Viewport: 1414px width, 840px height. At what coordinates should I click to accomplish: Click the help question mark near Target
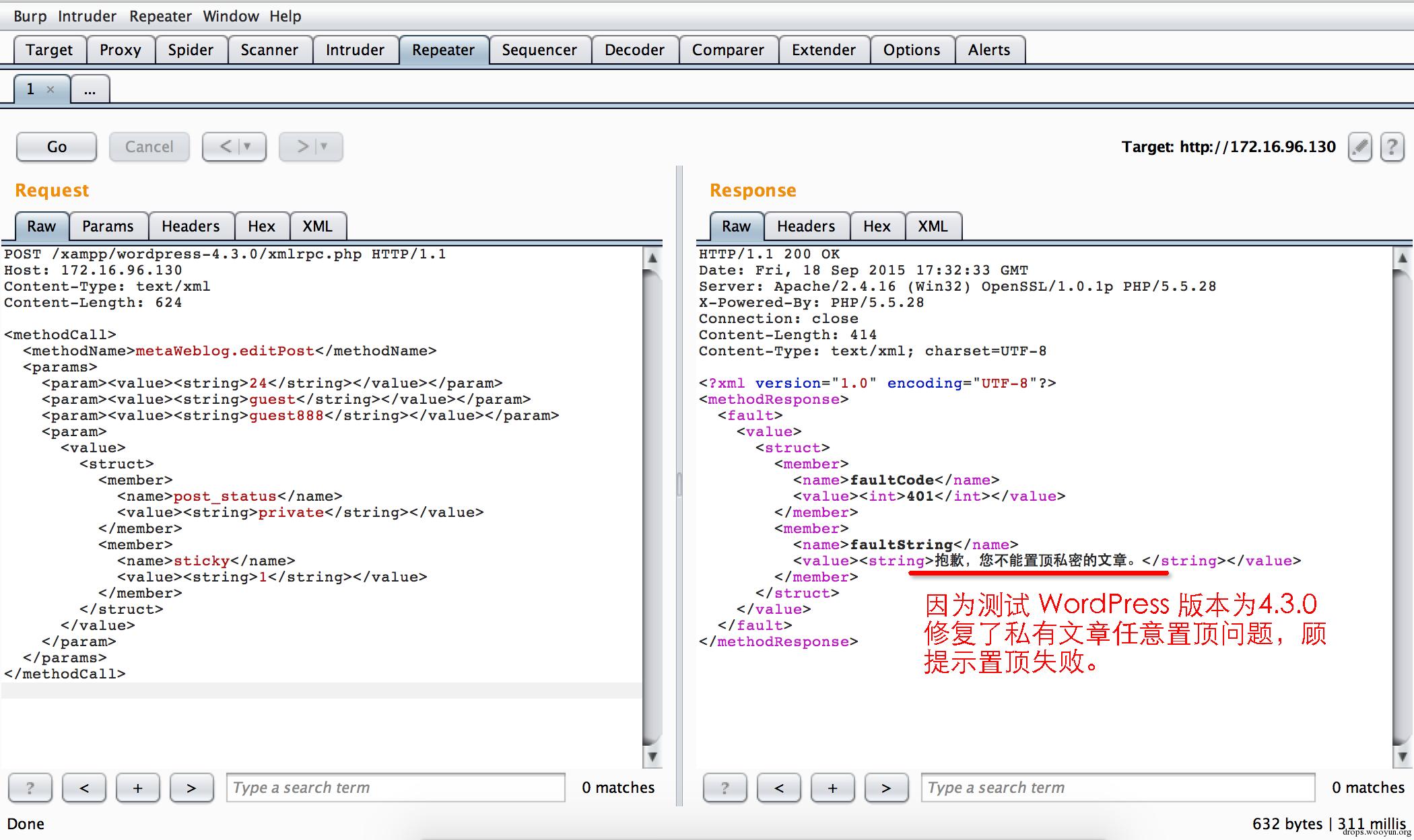(1392, 147)
